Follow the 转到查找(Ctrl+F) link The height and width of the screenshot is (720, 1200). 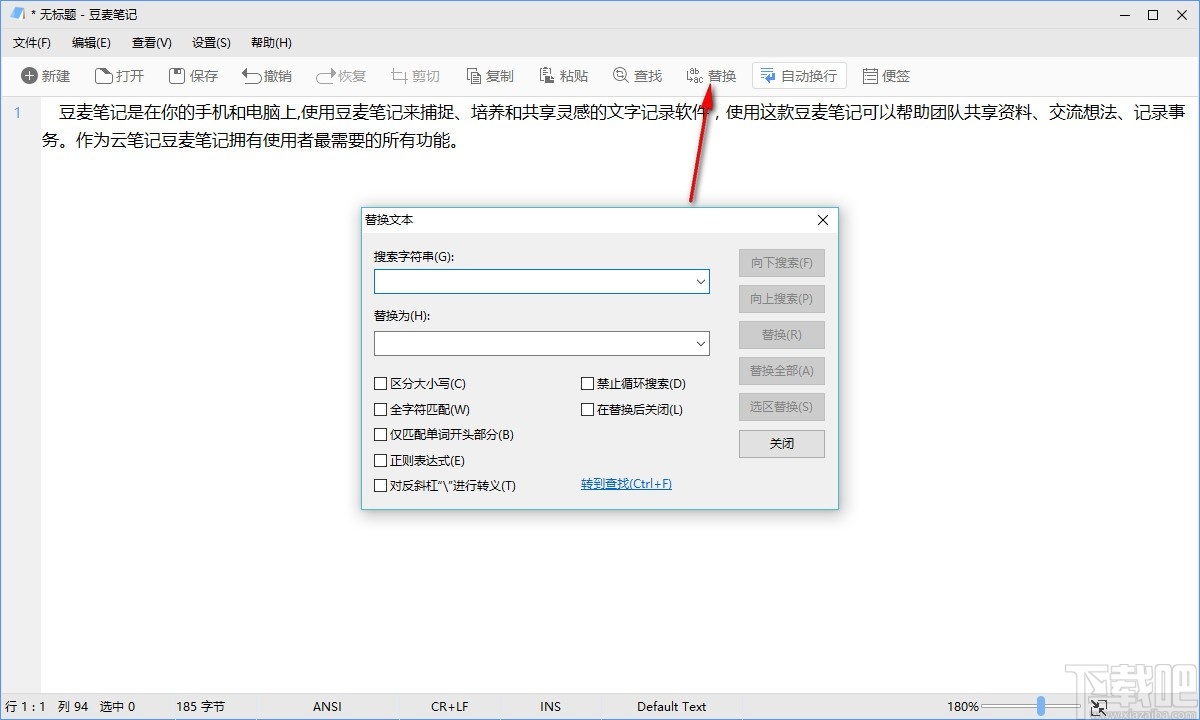(x=626, y=484)
